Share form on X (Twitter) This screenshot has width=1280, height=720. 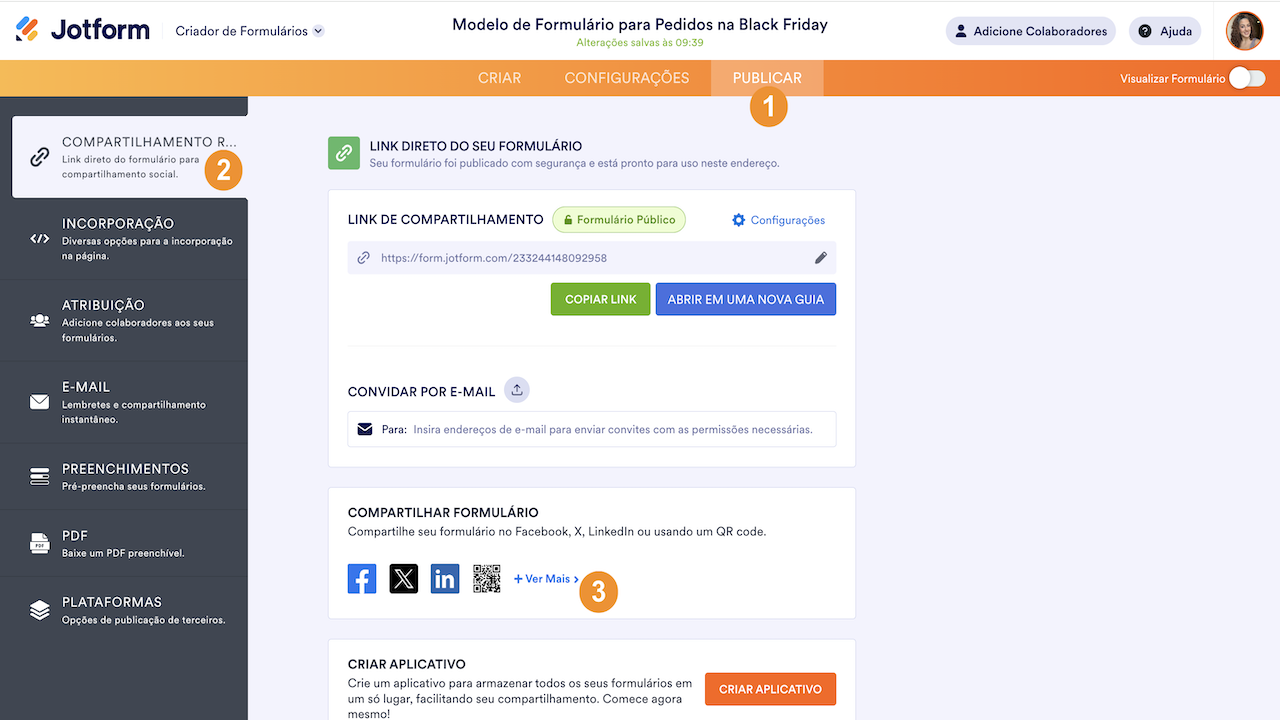coord(404,579)
